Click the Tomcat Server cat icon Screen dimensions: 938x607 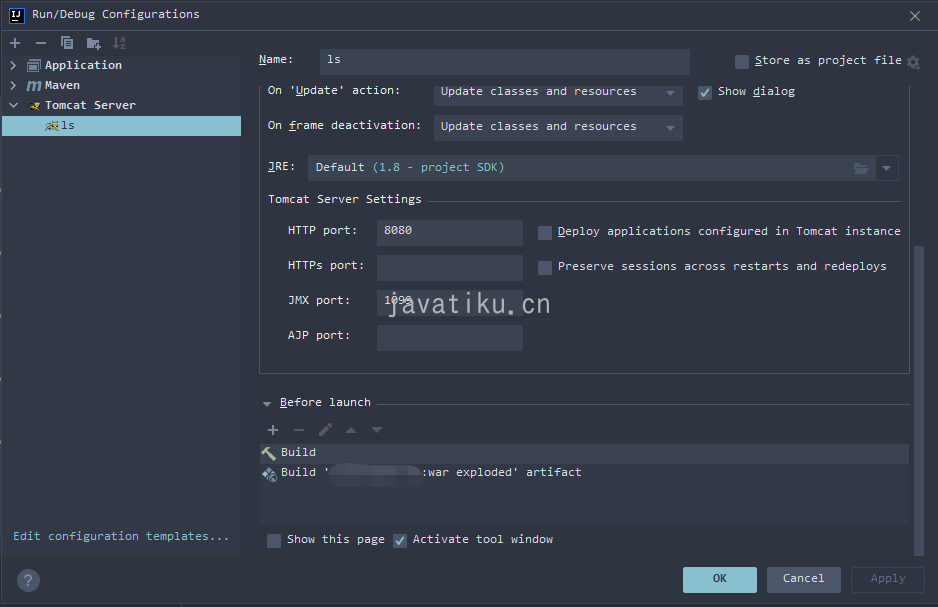(x=35, y=106)
